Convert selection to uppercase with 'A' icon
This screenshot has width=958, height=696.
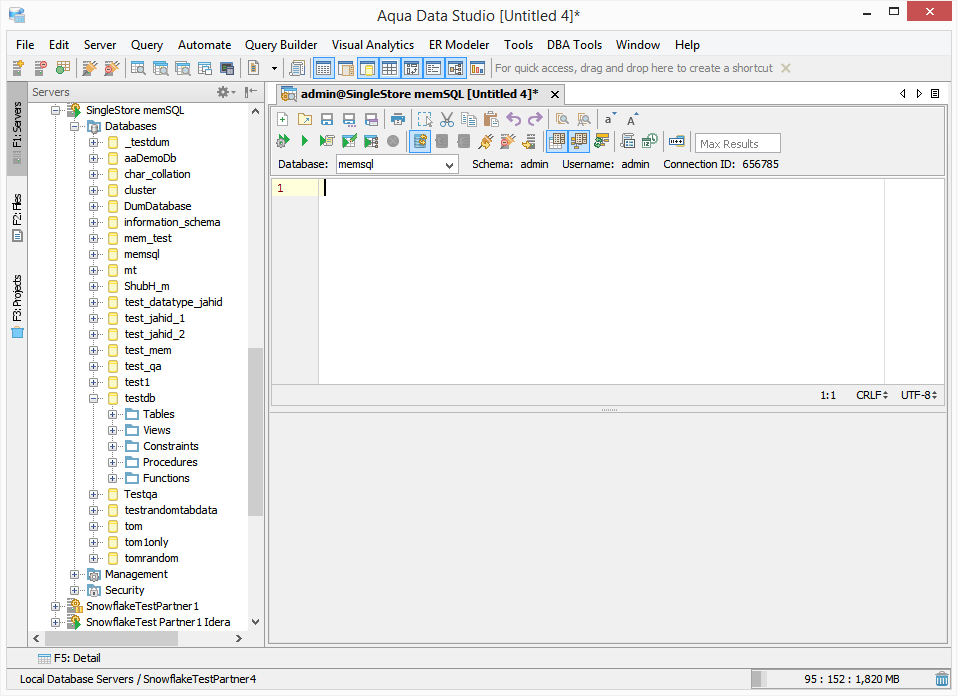[x=632, y=119]
